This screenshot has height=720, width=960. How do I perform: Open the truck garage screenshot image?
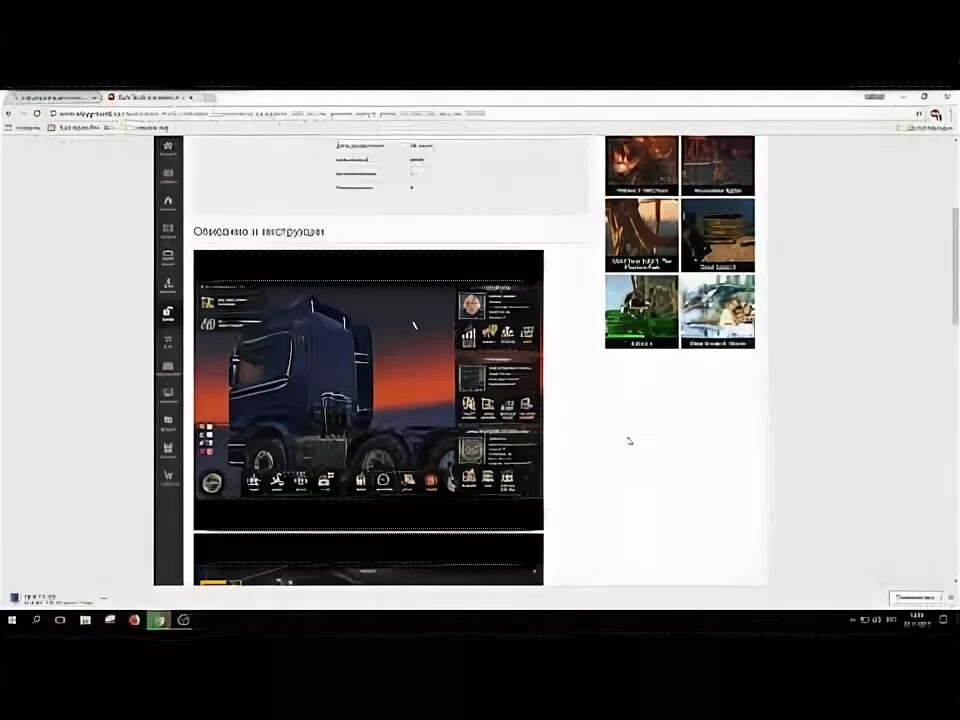point(369,390)
